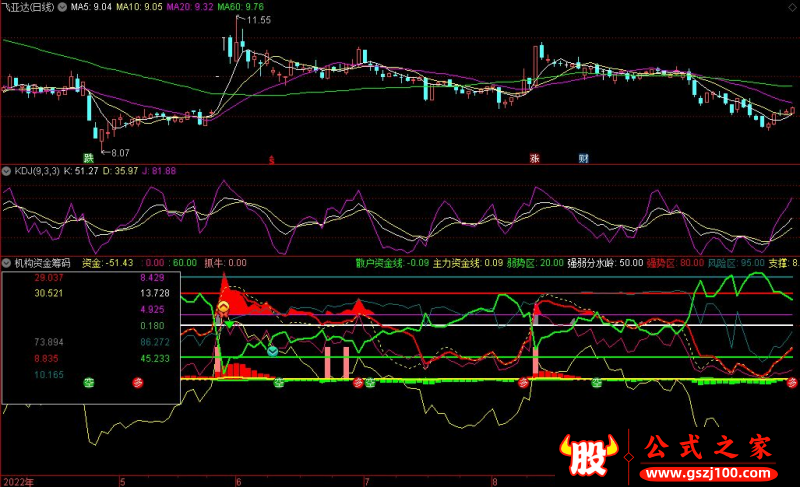Click the MA10: 9.05 label
The image size is (800, 487).
click(x=139, y=7)
